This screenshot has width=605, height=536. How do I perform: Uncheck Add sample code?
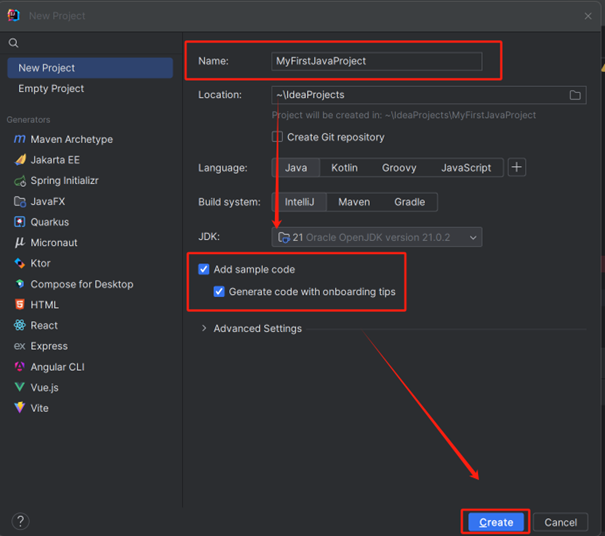coord(204,270)
